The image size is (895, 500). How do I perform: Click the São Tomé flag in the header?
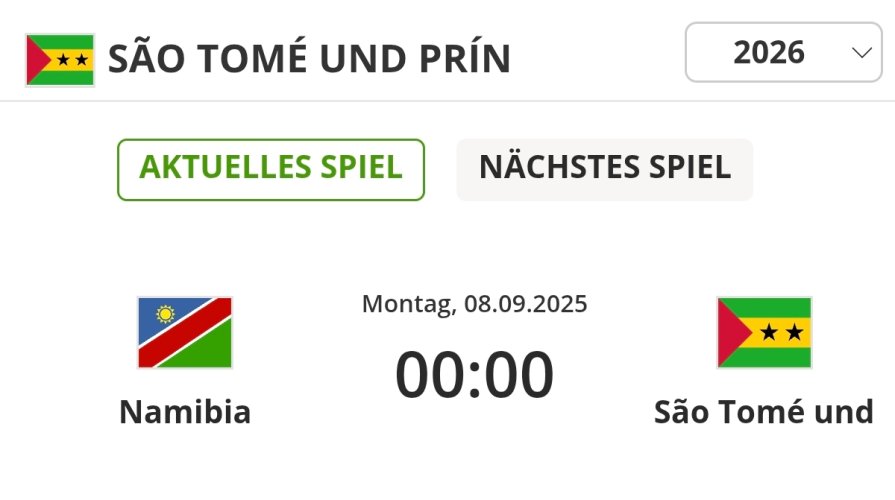tap(60, 60)
